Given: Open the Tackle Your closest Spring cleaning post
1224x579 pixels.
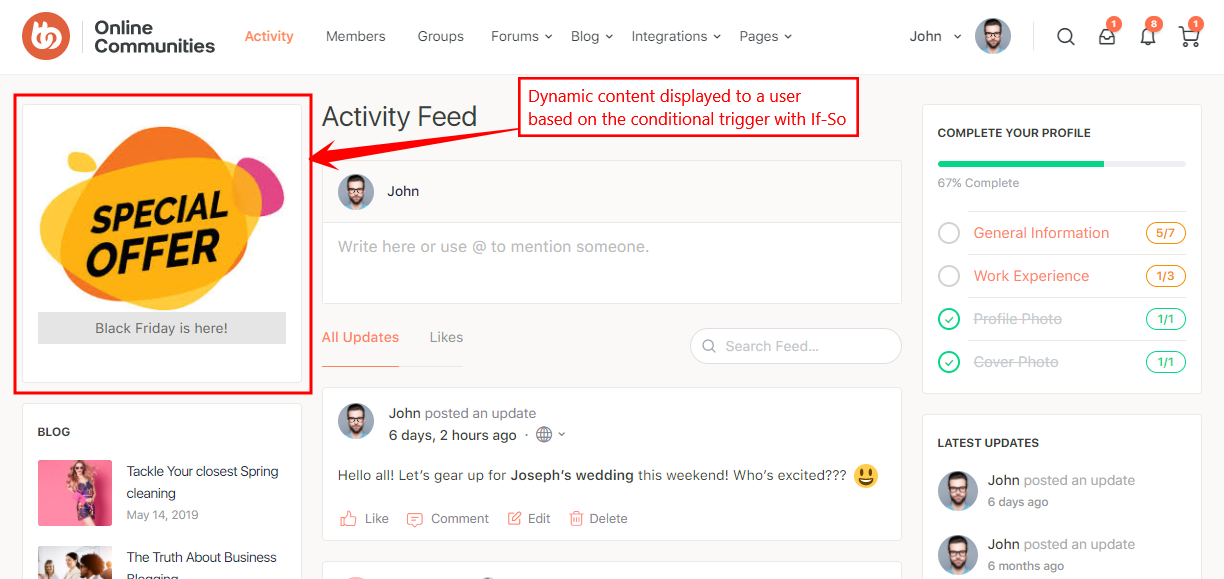Looking at the screenshot, I should click(204, 482).
